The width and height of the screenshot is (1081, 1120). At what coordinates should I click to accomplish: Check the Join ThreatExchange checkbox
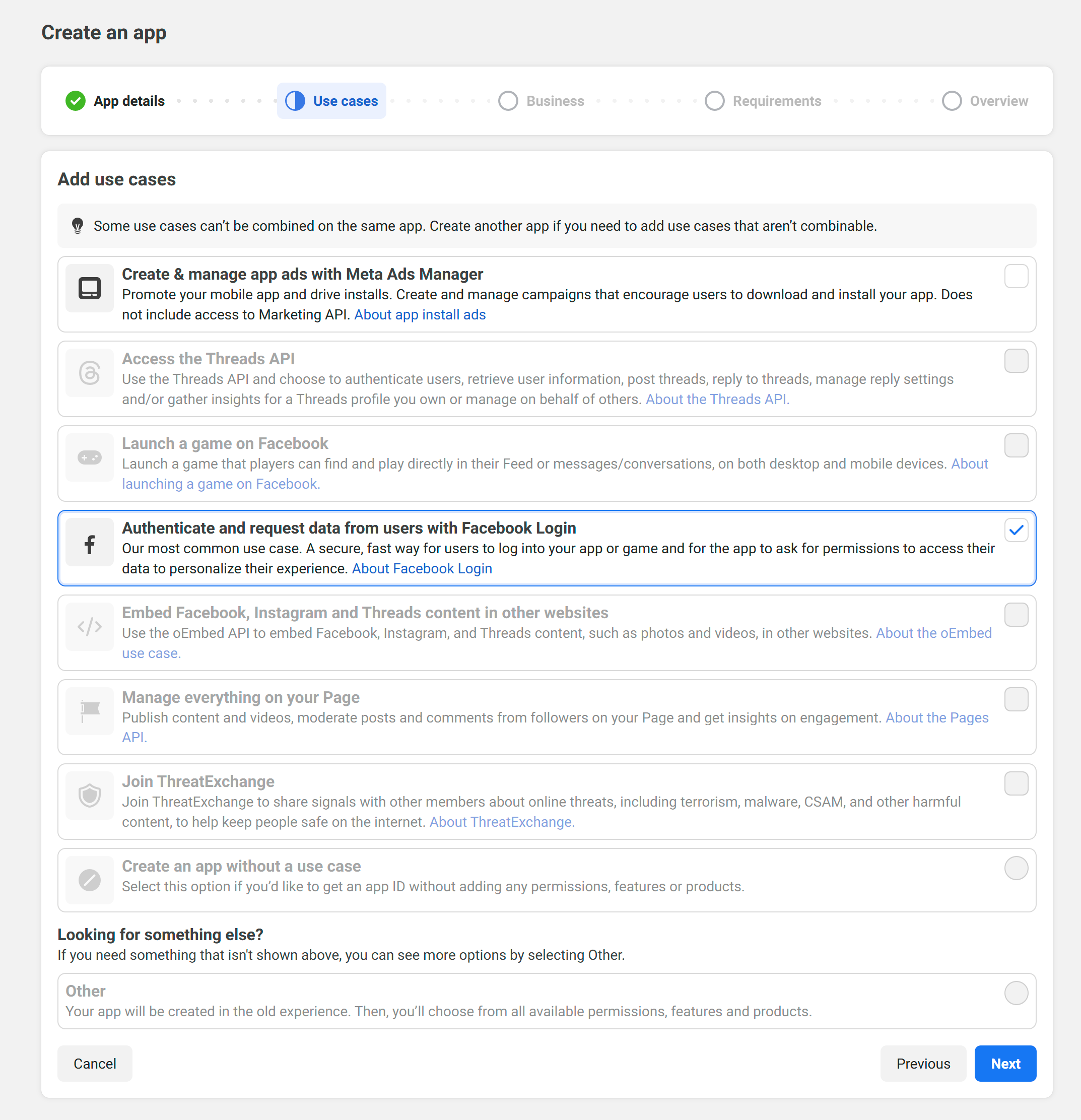pyautogui.click(x=1017, y=783)
